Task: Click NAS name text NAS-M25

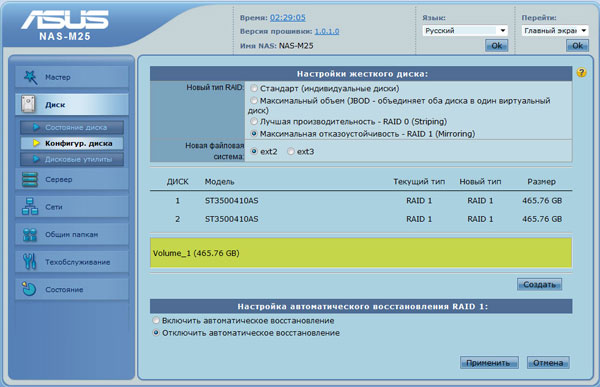Action: click(296, 46)
